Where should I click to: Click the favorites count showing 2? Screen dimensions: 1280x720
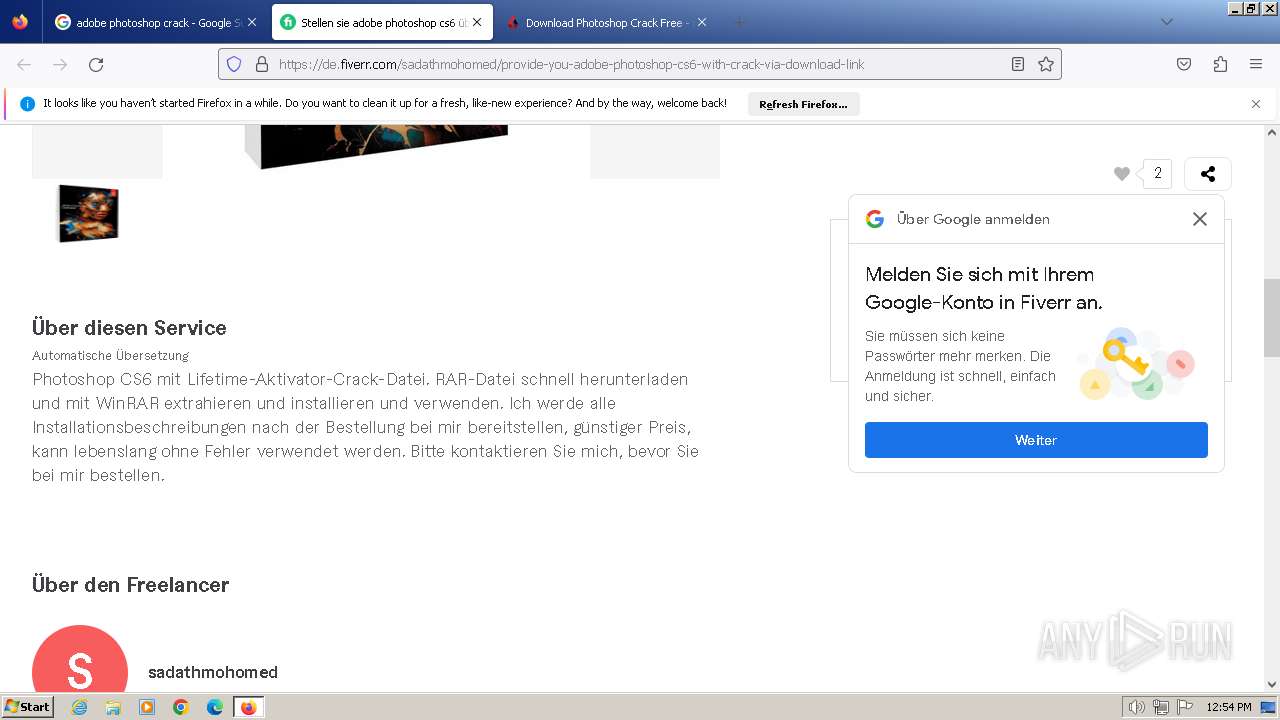(x=1158, y=174)
